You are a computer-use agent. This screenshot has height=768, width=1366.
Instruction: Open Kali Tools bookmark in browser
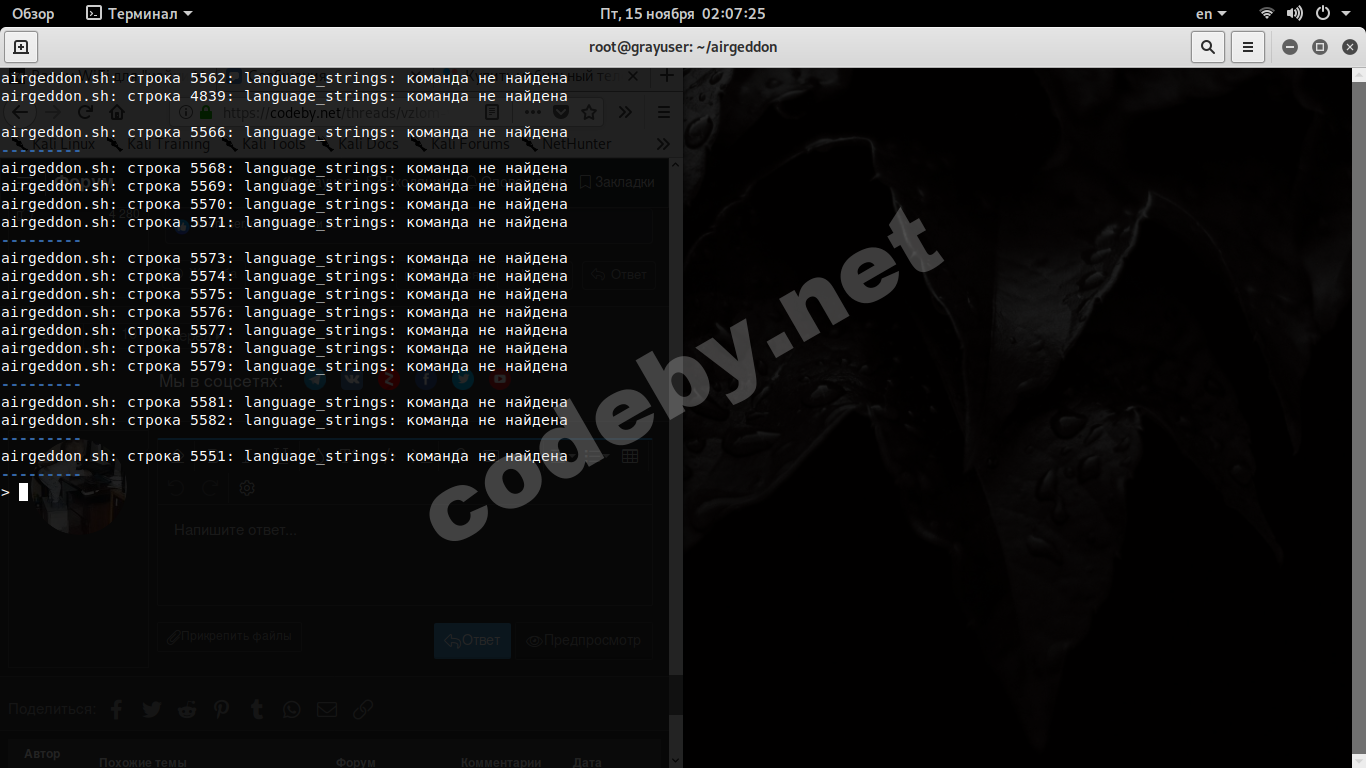(x=263, y=144)
